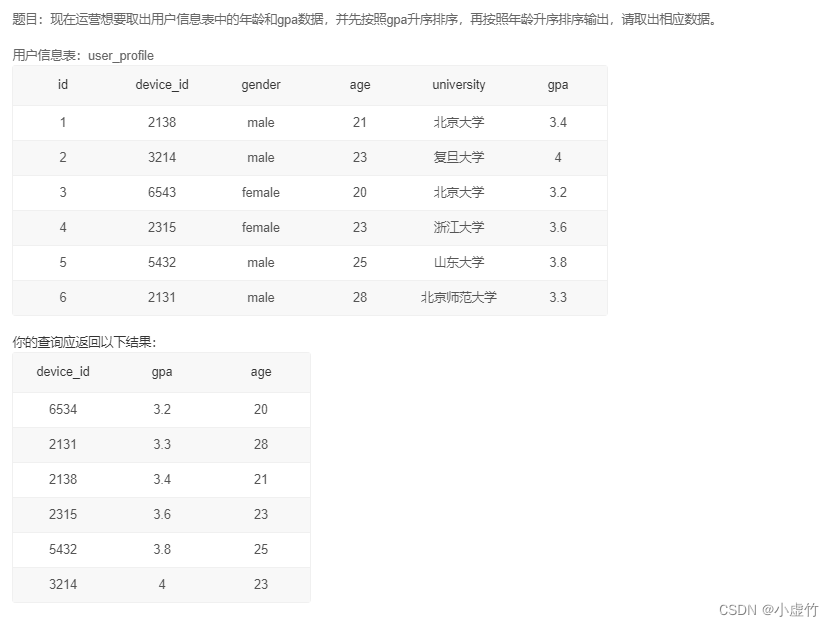Click the row with device_id 6534
Viewport: 834px width, 626px height.
point(63,409)
